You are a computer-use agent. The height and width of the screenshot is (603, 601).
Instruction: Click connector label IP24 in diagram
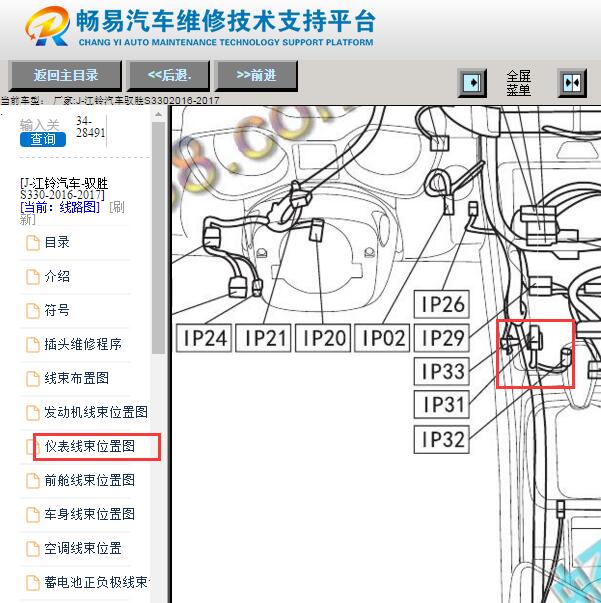[x=204, y=338]
